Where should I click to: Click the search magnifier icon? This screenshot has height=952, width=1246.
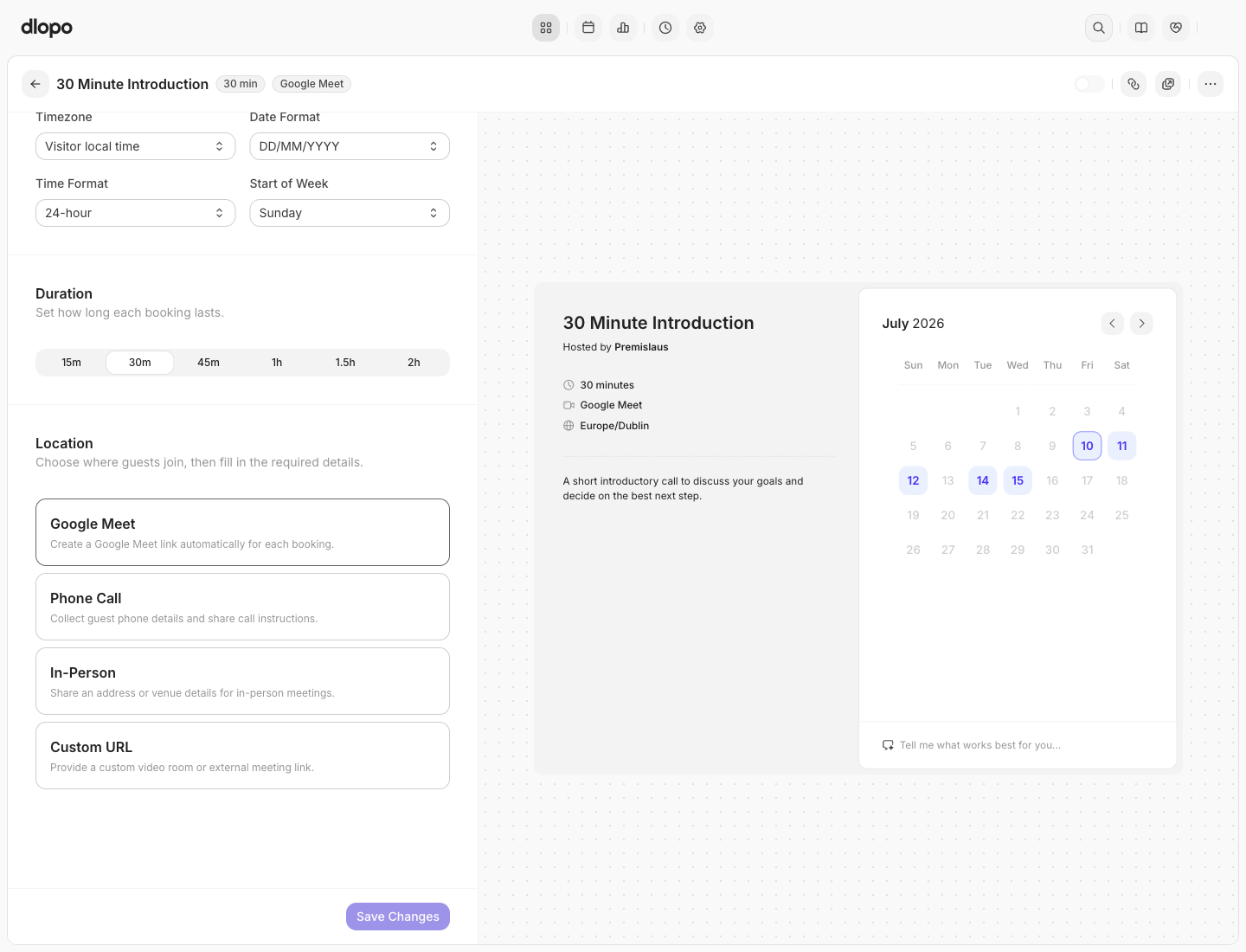point(1099,28)
